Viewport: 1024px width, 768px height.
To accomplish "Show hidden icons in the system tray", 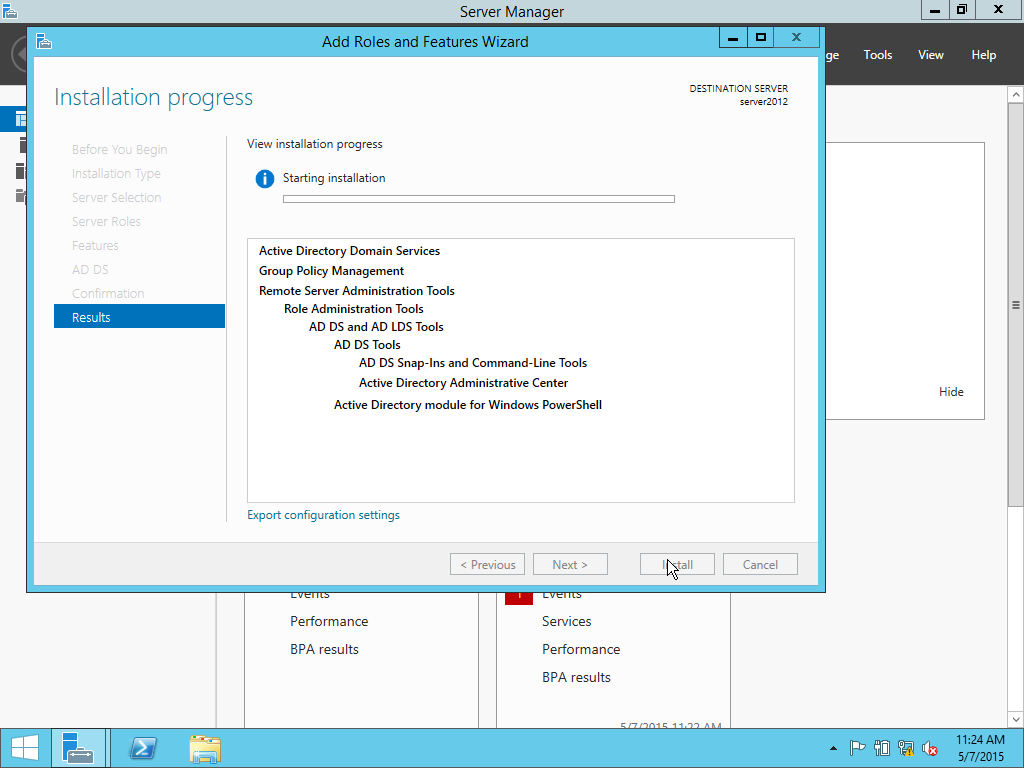I will (x=833, y=747).
